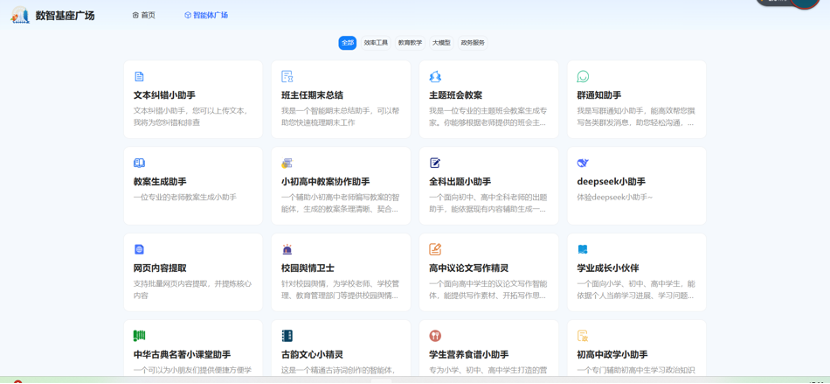Click the 群通知助手 chat bubble icon
Image resolution: width=830 pixels, height=384 pixels.
point(583,77)
